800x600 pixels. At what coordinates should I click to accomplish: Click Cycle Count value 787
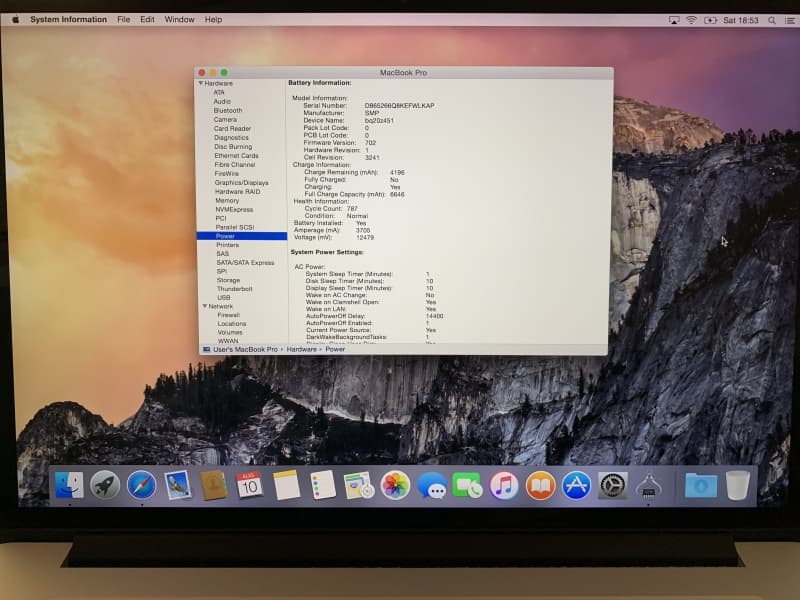352,209
